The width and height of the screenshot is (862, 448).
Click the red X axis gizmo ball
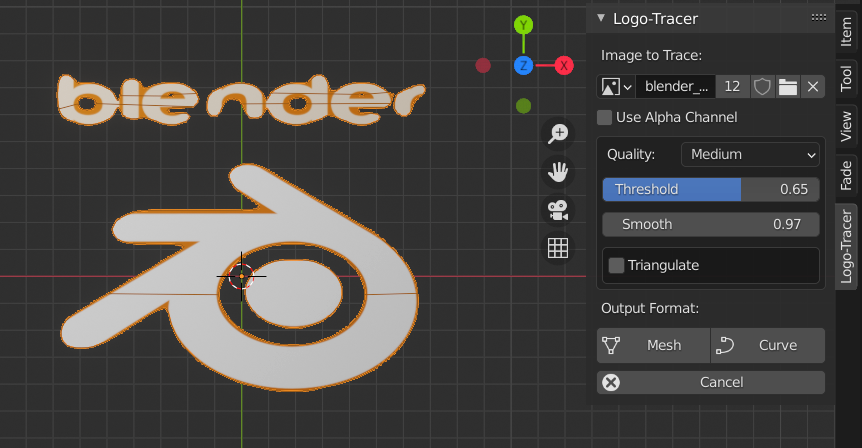point(563,65)
